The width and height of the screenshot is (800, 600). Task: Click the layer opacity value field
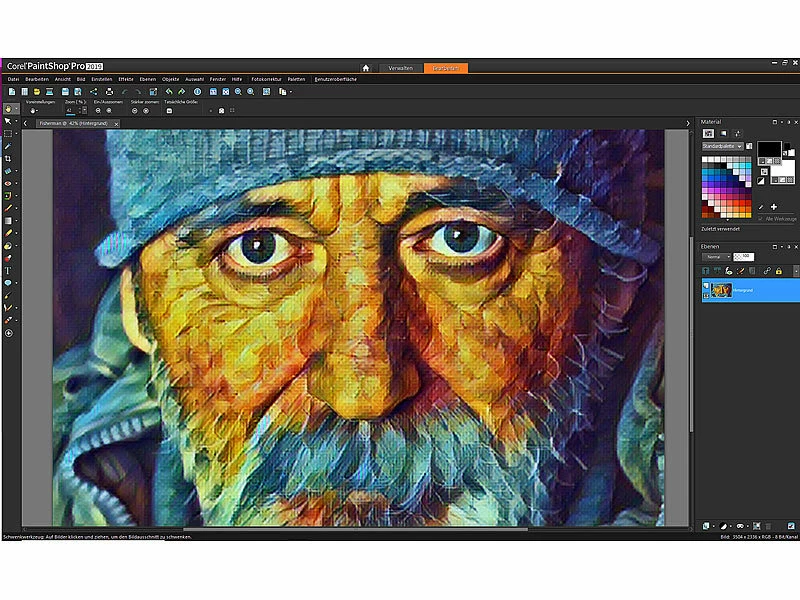click(x=745, y=256)
